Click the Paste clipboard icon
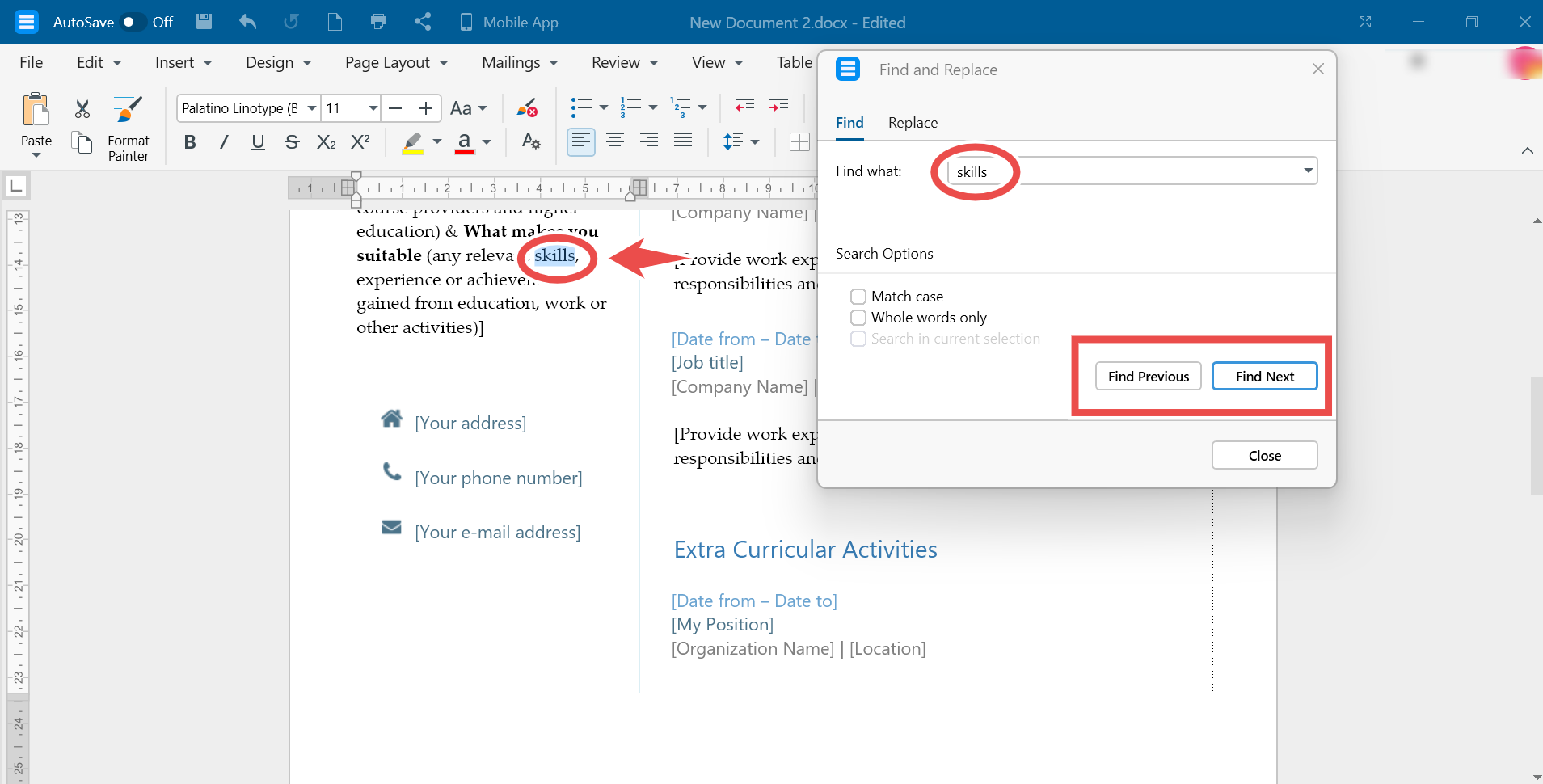Image resolution: width=1543 pixels, height=784 pixels. click(36, 109)
